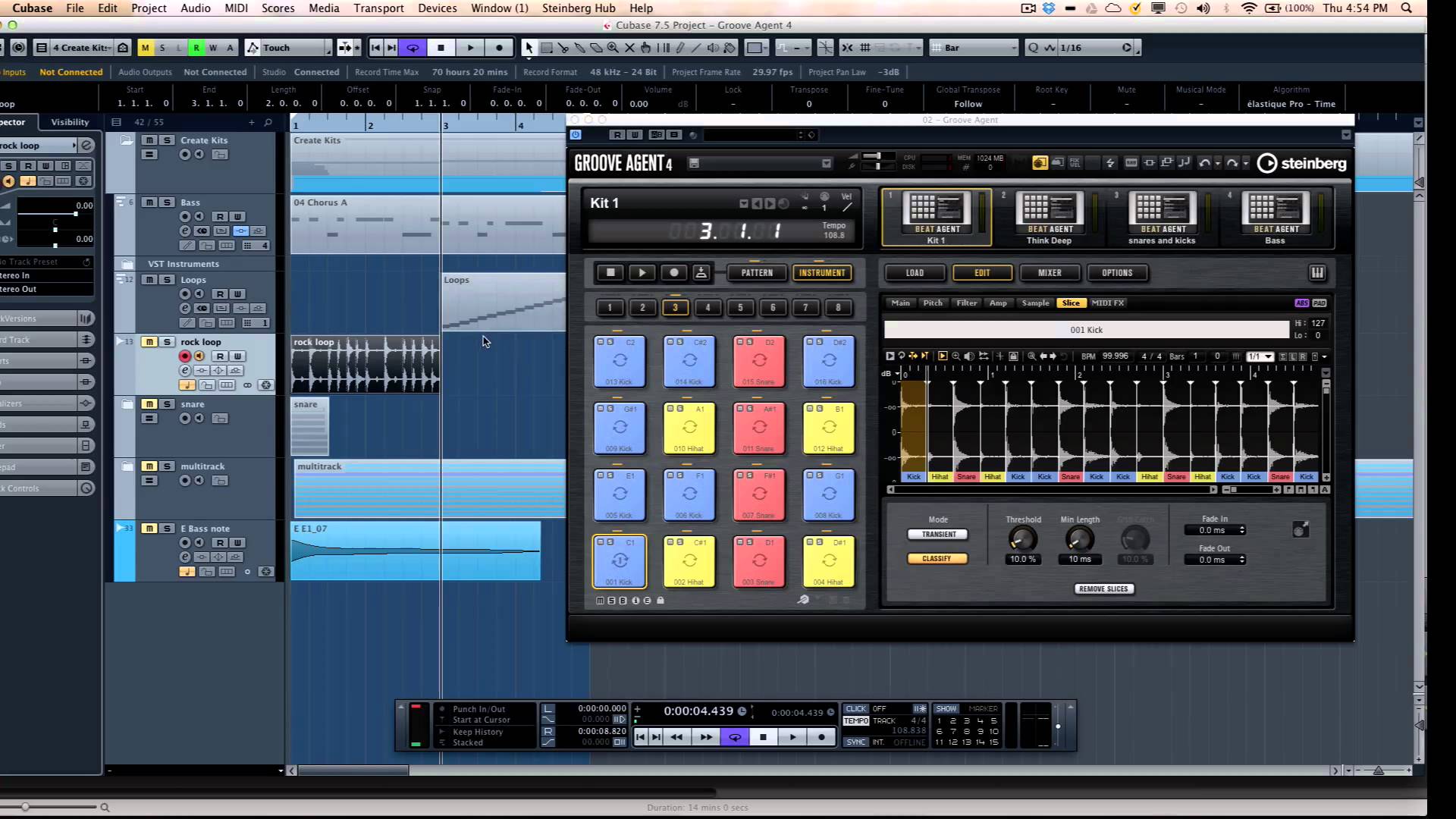1456x819 pixels.
Task: Toggle global Read automation R button
Action: 196,48
